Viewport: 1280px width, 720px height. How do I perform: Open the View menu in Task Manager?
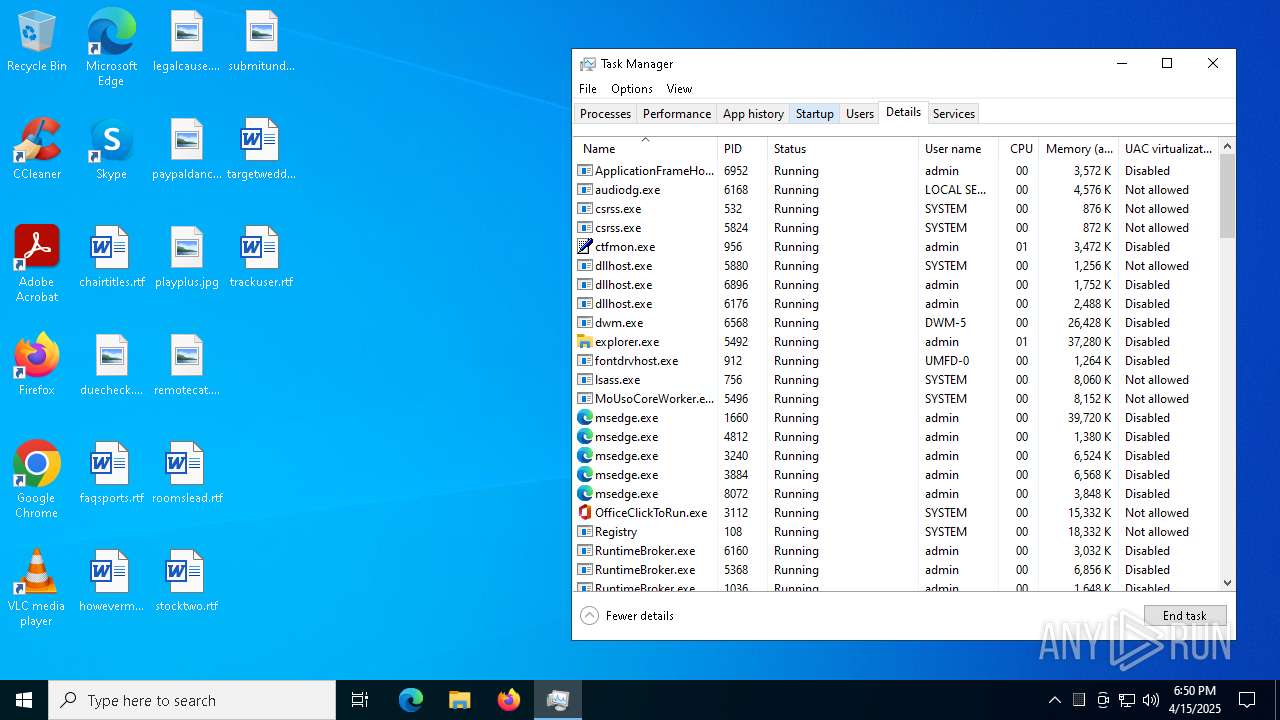(679, 89)
